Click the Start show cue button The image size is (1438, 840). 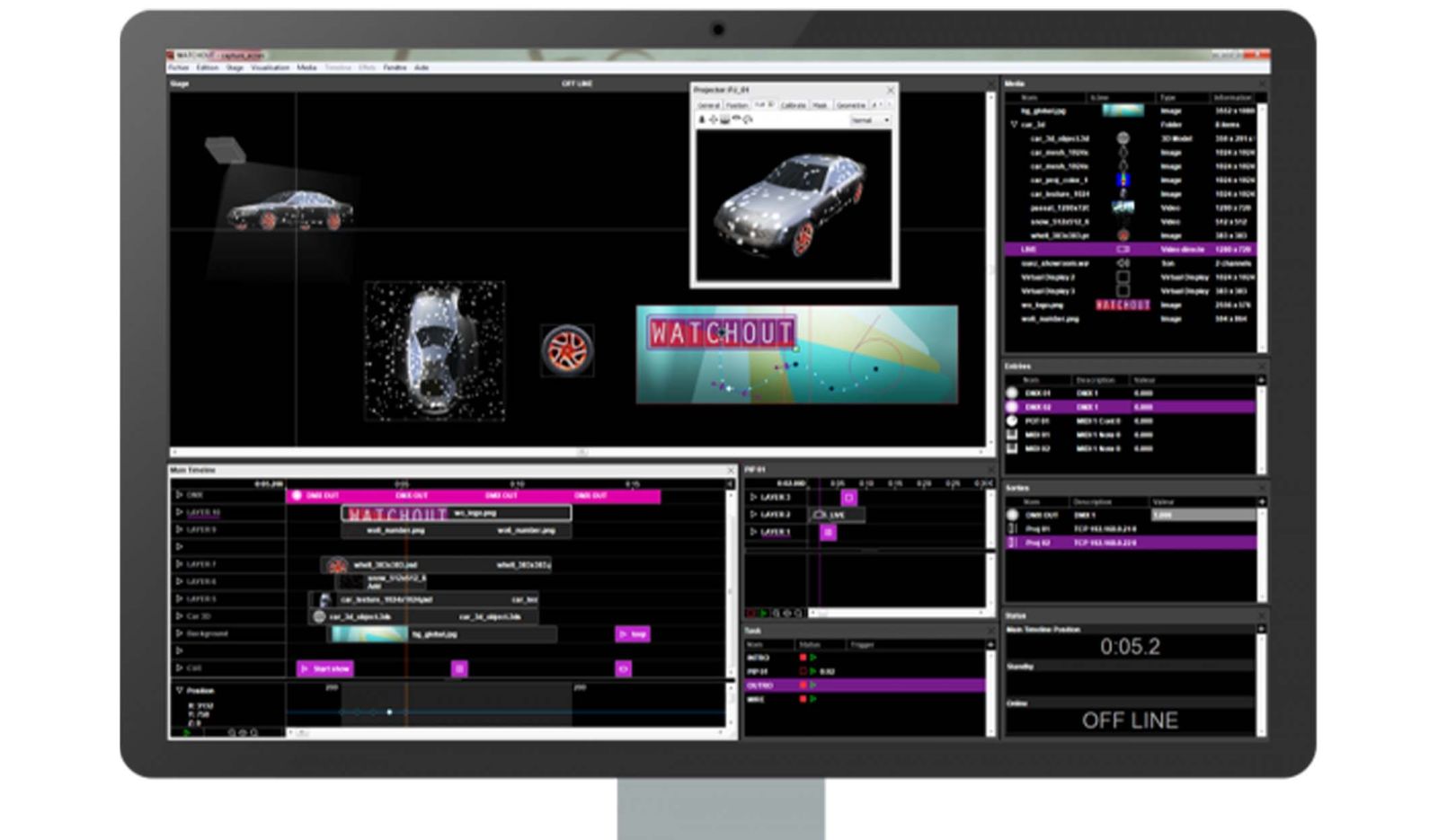(325, 668)
